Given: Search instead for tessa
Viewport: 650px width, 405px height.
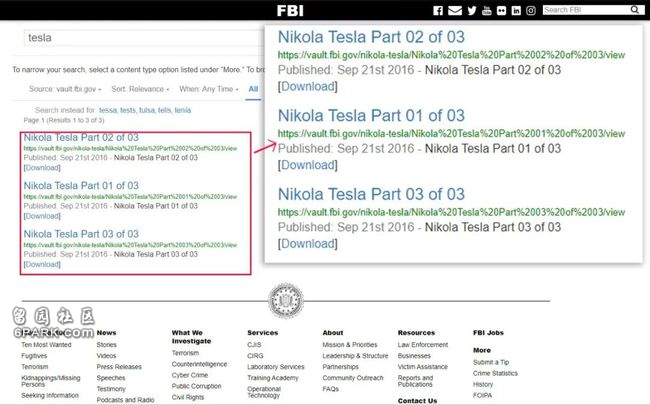Looking at the screenshot, I should click(x=108, y=110).
